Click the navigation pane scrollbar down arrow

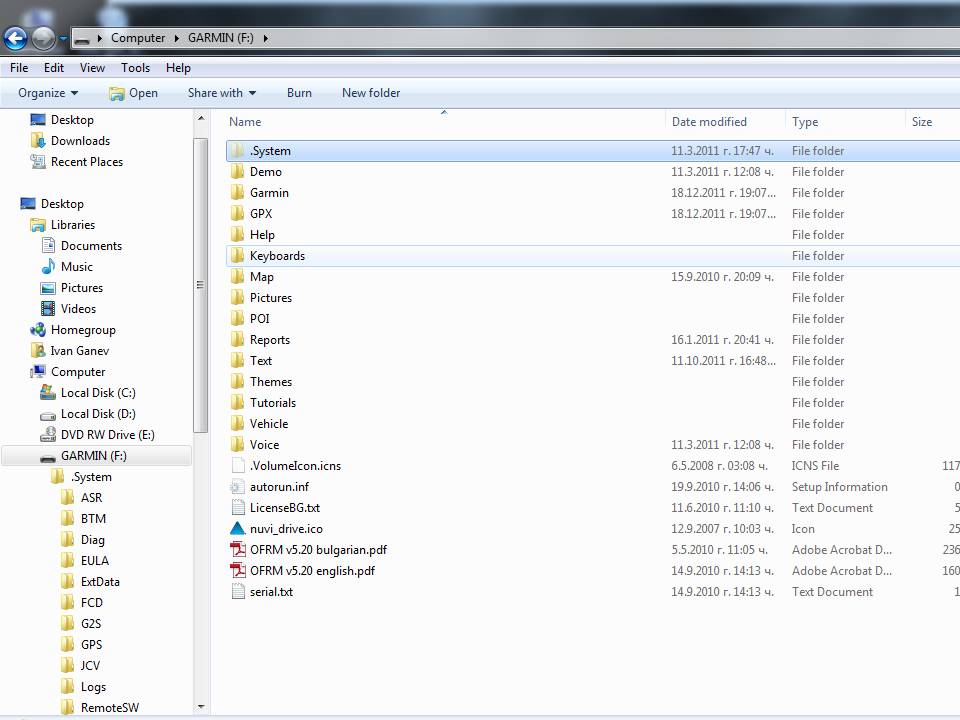[x=201, y=707]
